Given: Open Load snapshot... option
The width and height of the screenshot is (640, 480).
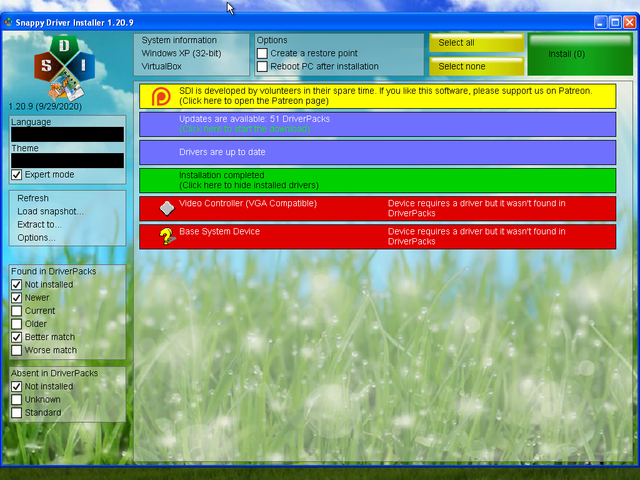Looking at the screenshot, I should pyautogui.click(x=50, y=211).
